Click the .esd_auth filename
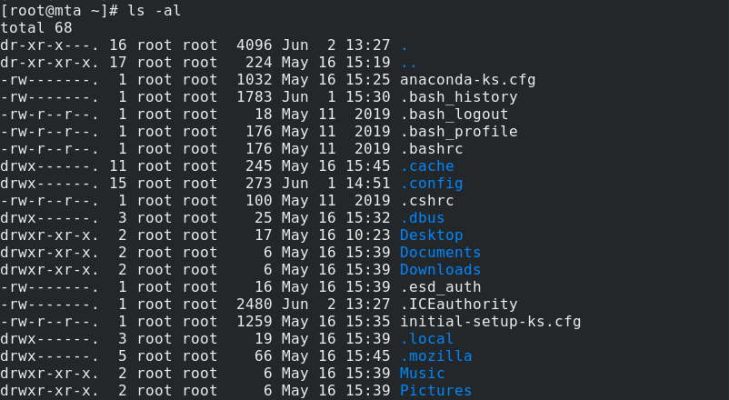The height and width of the screenshot is (400, 729). pyautogui.click(x=440, y=287)
